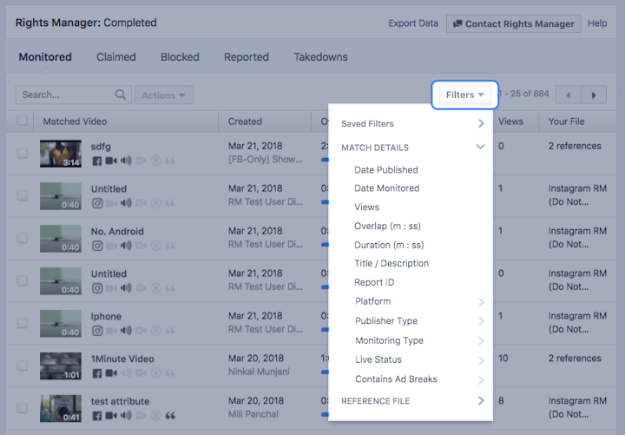Image resolution: width=626 pixels, height=438 pixels.
Task: Collapse the Match Details section
Action: click(x=481, y=147)
